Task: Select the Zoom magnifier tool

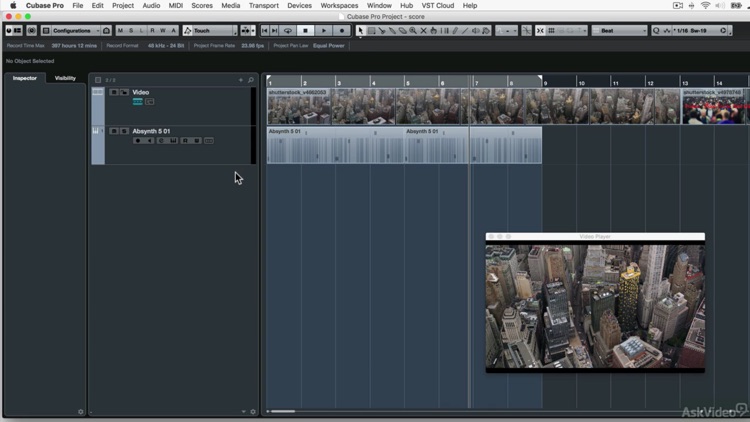Action: (413, 31)
